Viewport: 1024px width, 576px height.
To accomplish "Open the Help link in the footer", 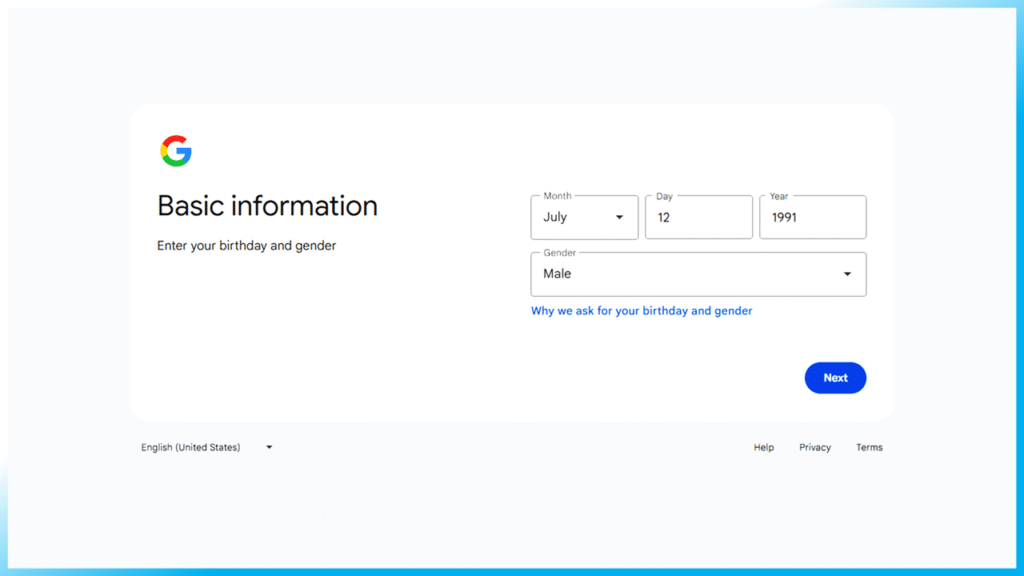I will point(764,447).
